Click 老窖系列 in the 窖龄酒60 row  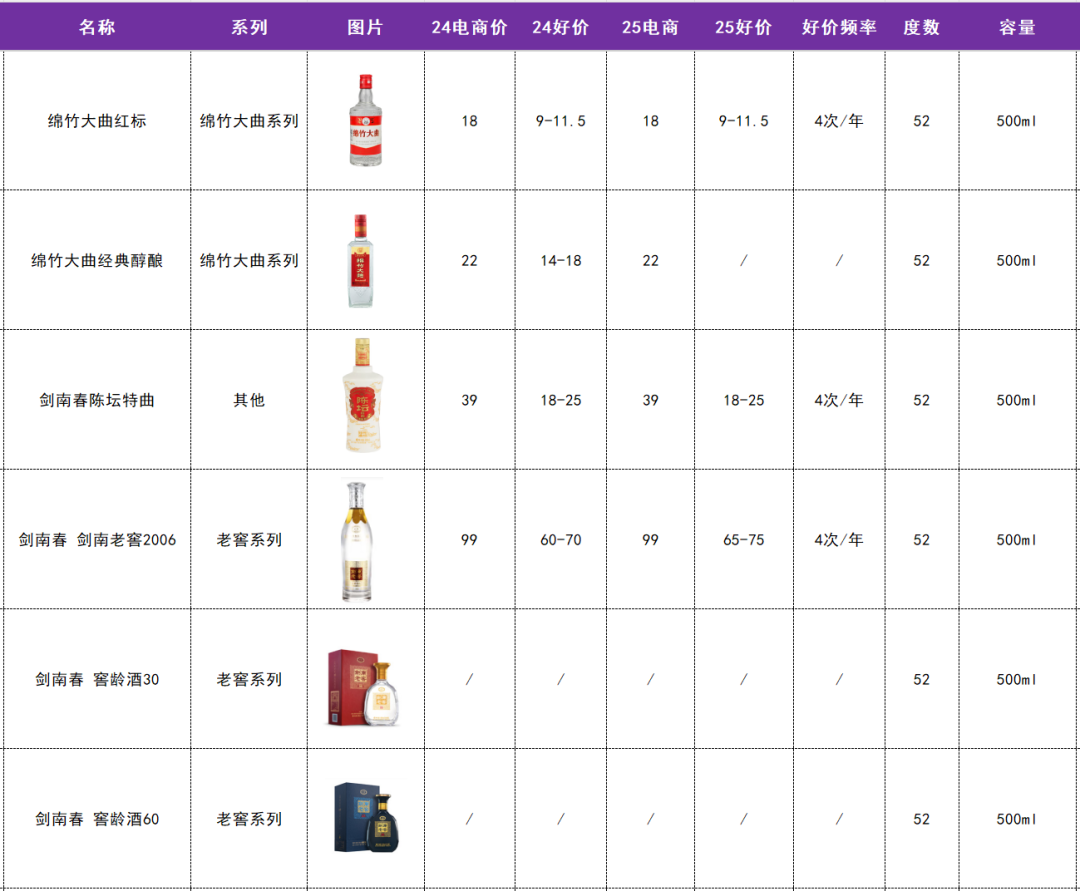pyautogui.click(x=249, y=819)
